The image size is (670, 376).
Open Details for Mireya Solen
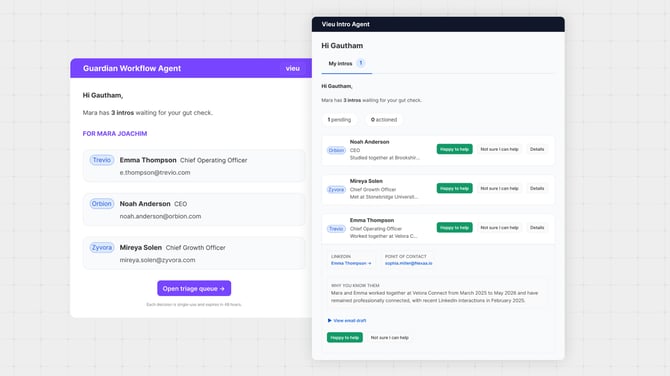[537, 188]
